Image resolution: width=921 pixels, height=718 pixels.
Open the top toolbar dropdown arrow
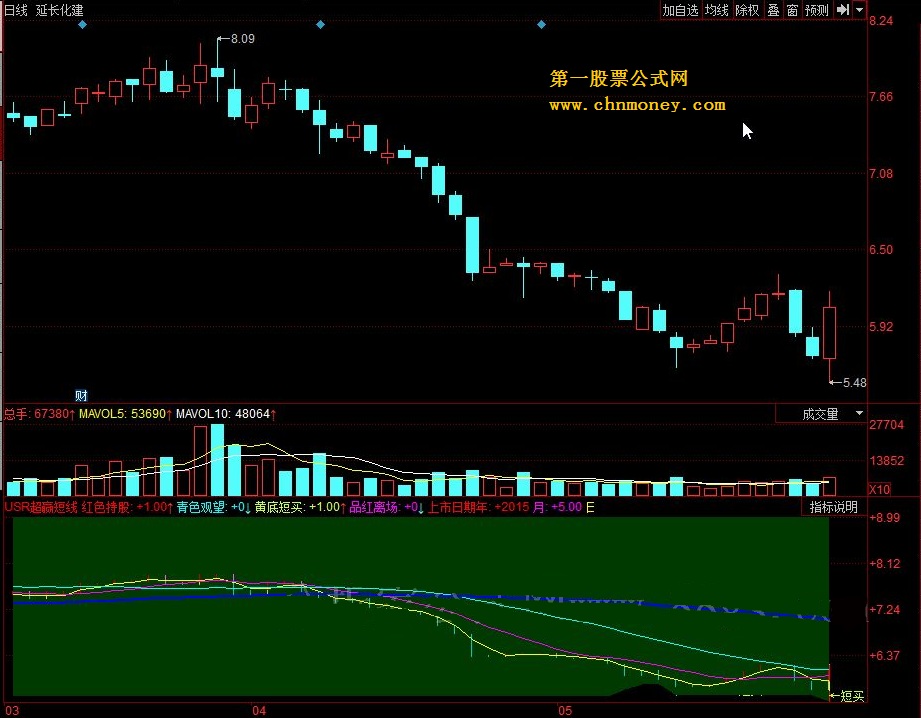[859, 10]
